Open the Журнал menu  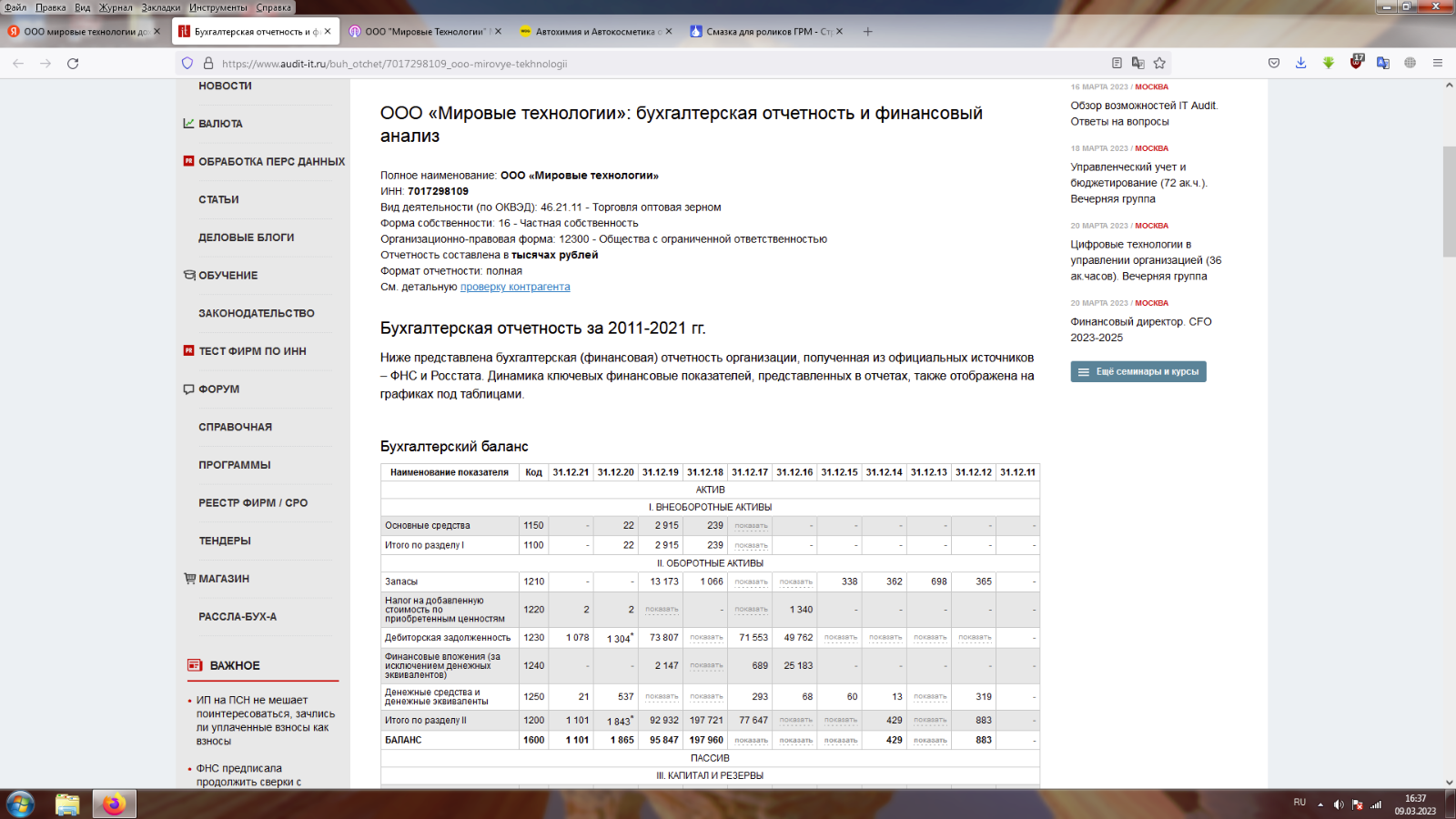[x=116, y=7]
